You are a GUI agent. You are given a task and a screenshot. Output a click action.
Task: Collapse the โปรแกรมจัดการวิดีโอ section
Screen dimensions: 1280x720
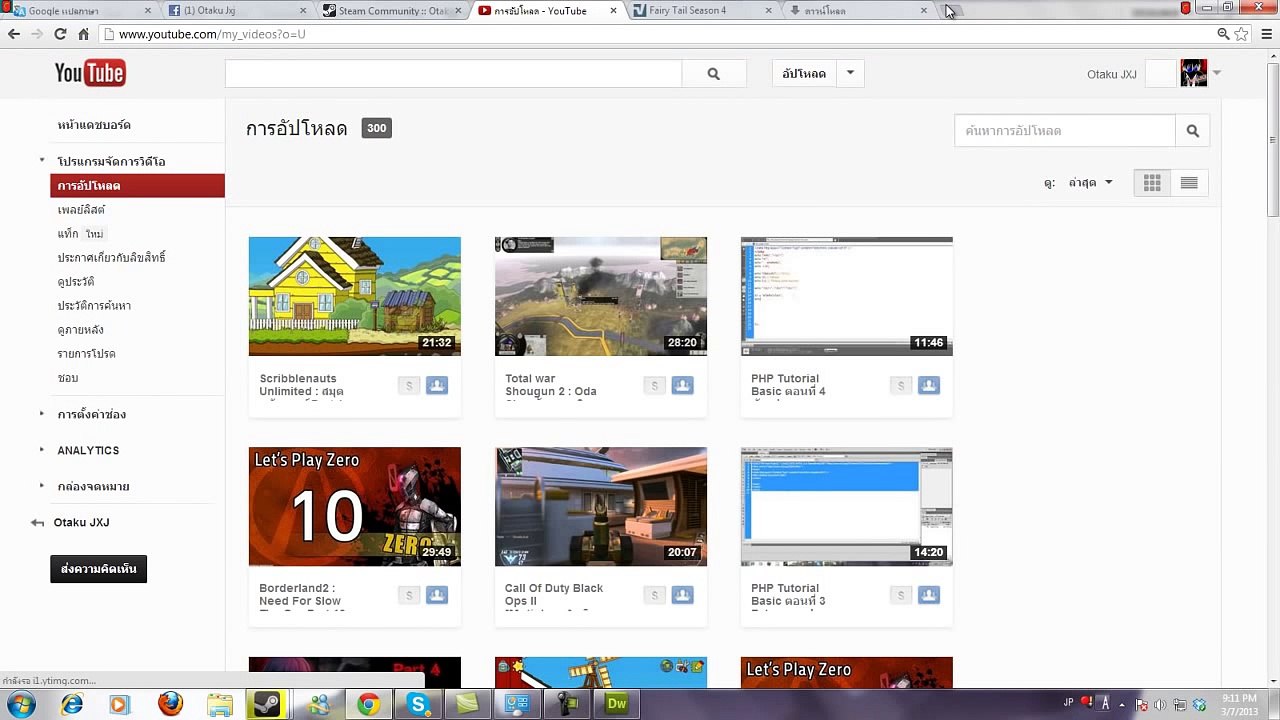[42, 160]
